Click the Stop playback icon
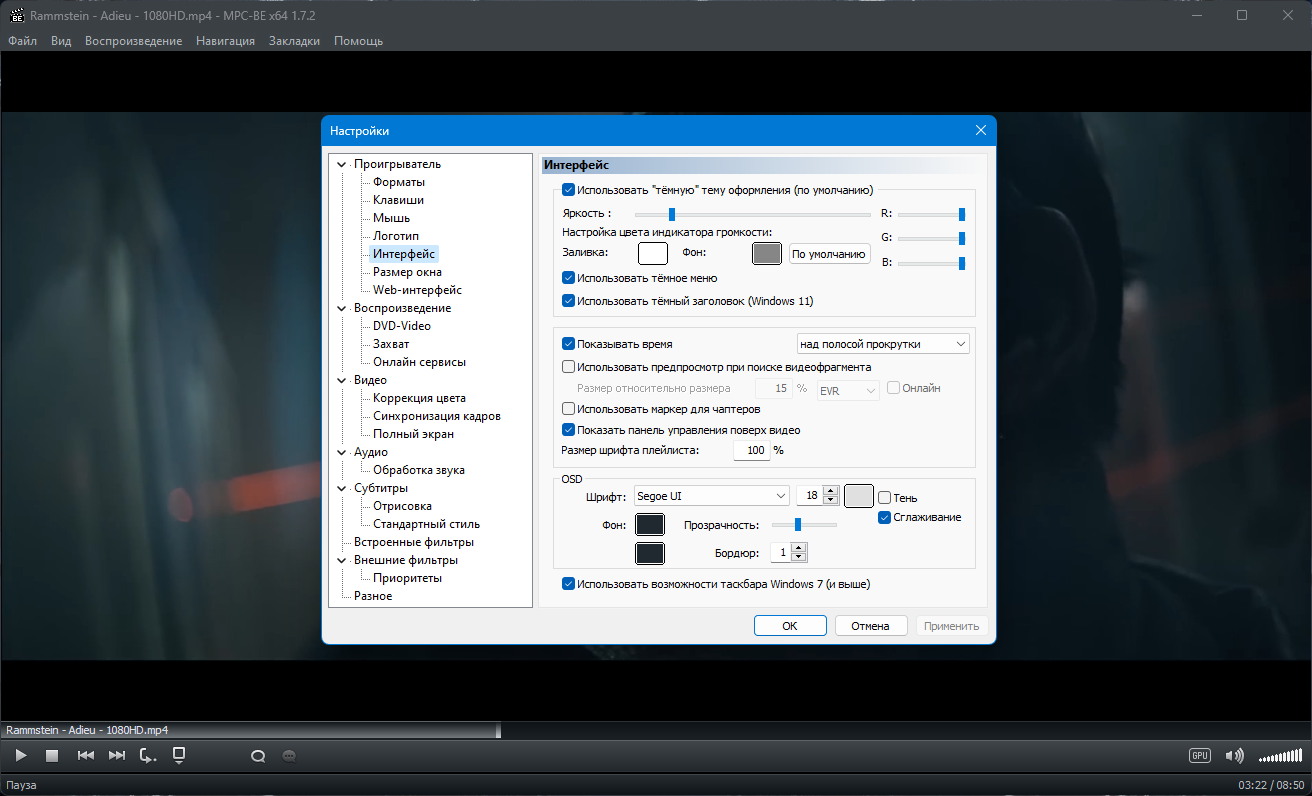 pos(53,756)
